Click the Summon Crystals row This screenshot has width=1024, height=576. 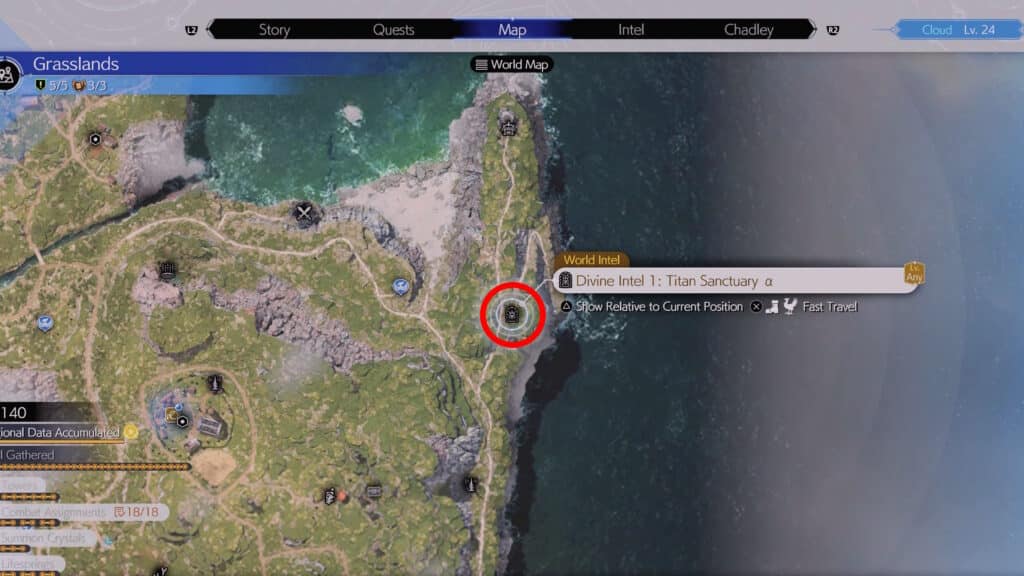tap(49, 538)
